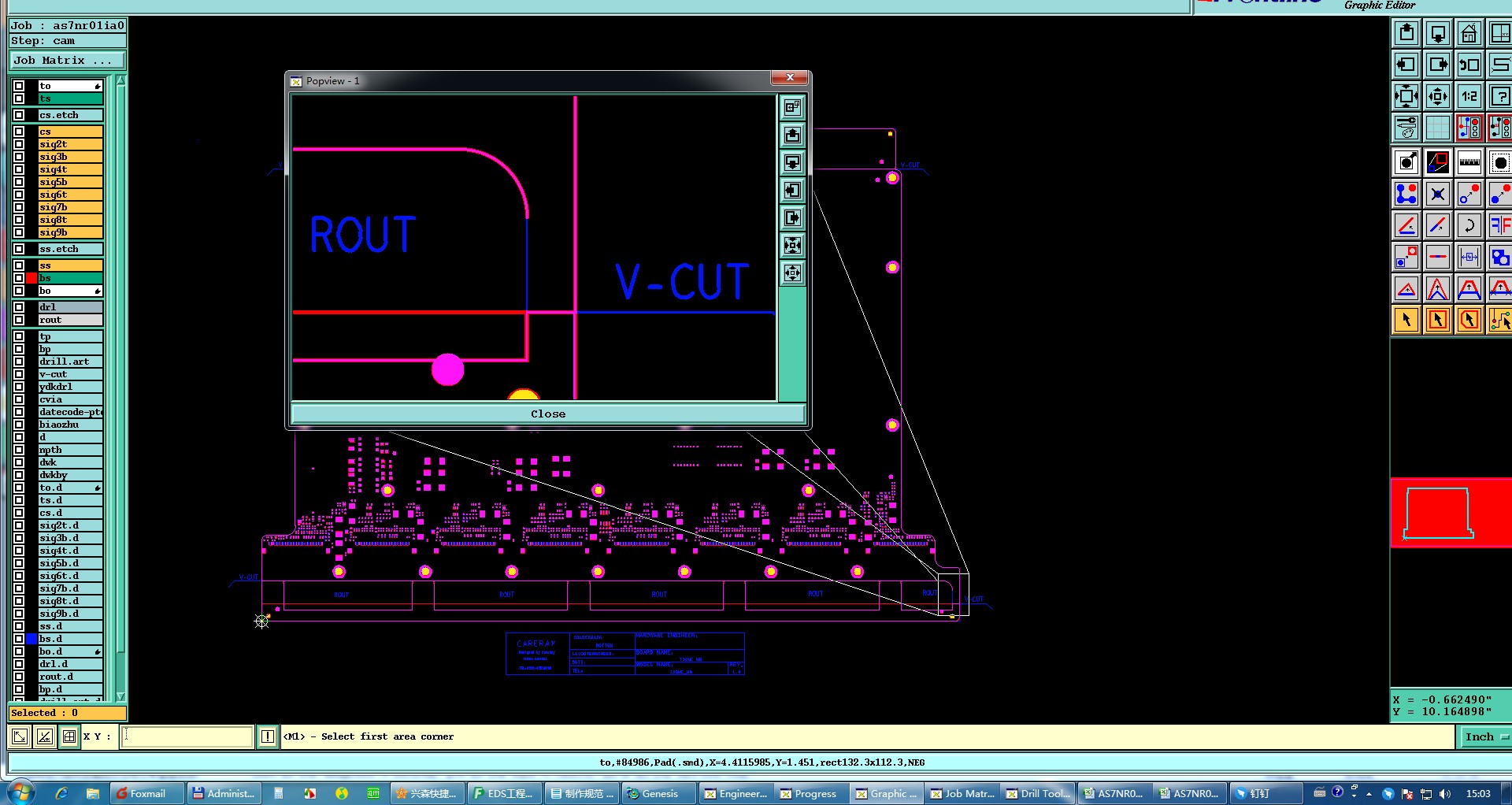The width and height of the screenshot is (1512, 805).
Task: Open the Job Matrix button
Action: pos(67,61)
